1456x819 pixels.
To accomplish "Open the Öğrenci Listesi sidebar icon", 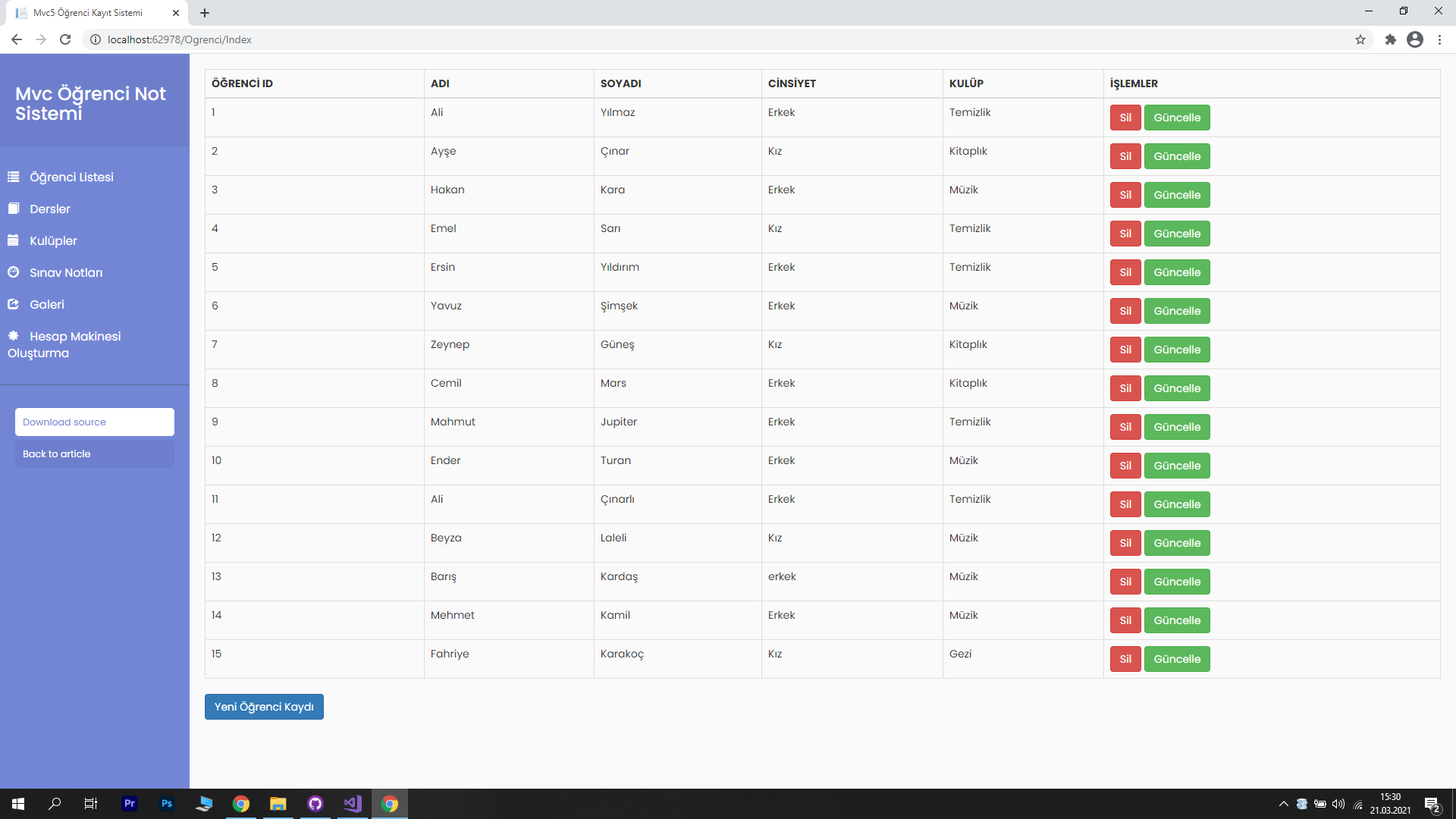I will 13,177.
